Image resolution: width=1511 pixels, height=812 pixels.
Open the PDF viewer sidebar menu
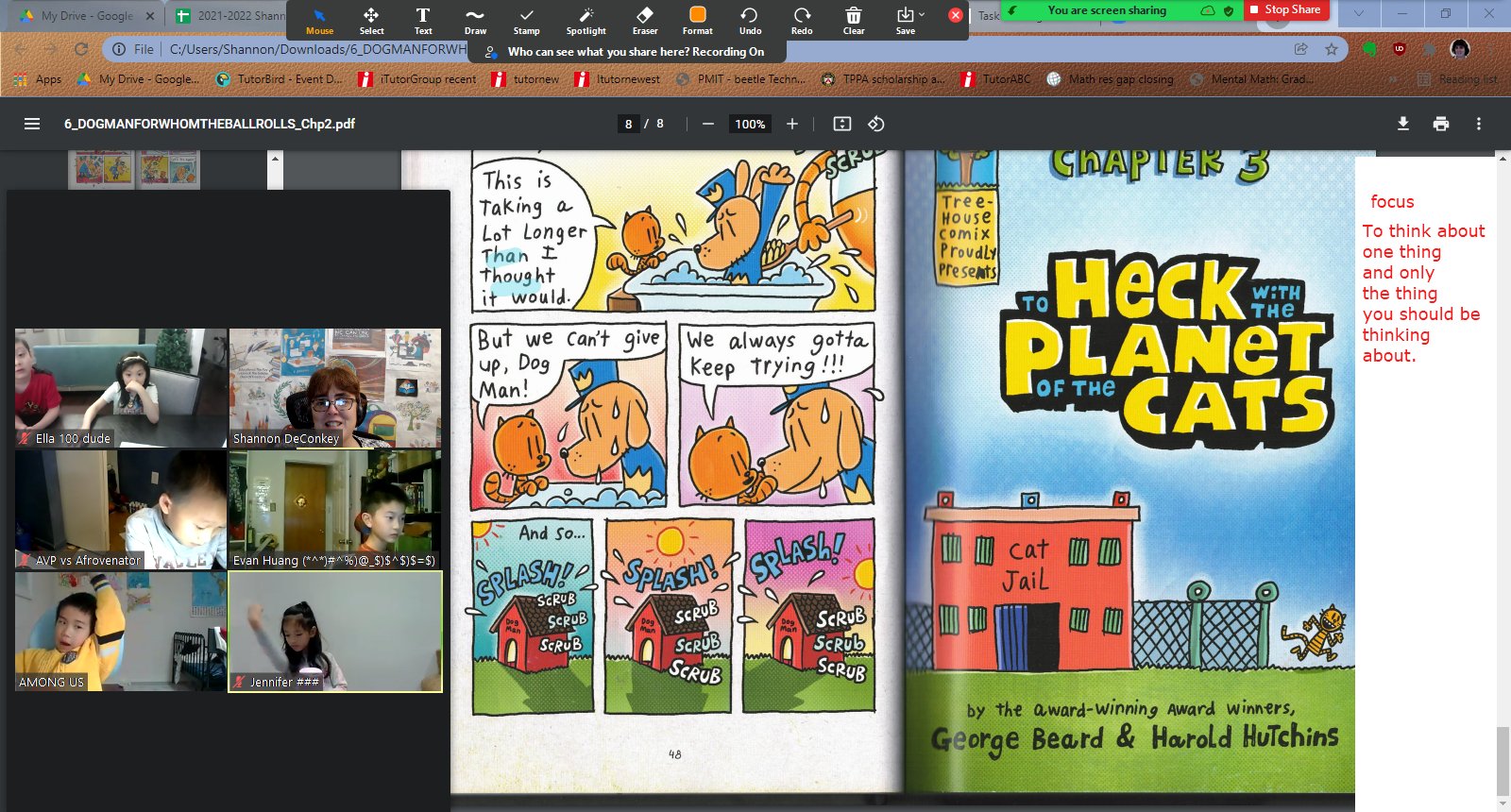pyautogui.click(x=32, y=124)
